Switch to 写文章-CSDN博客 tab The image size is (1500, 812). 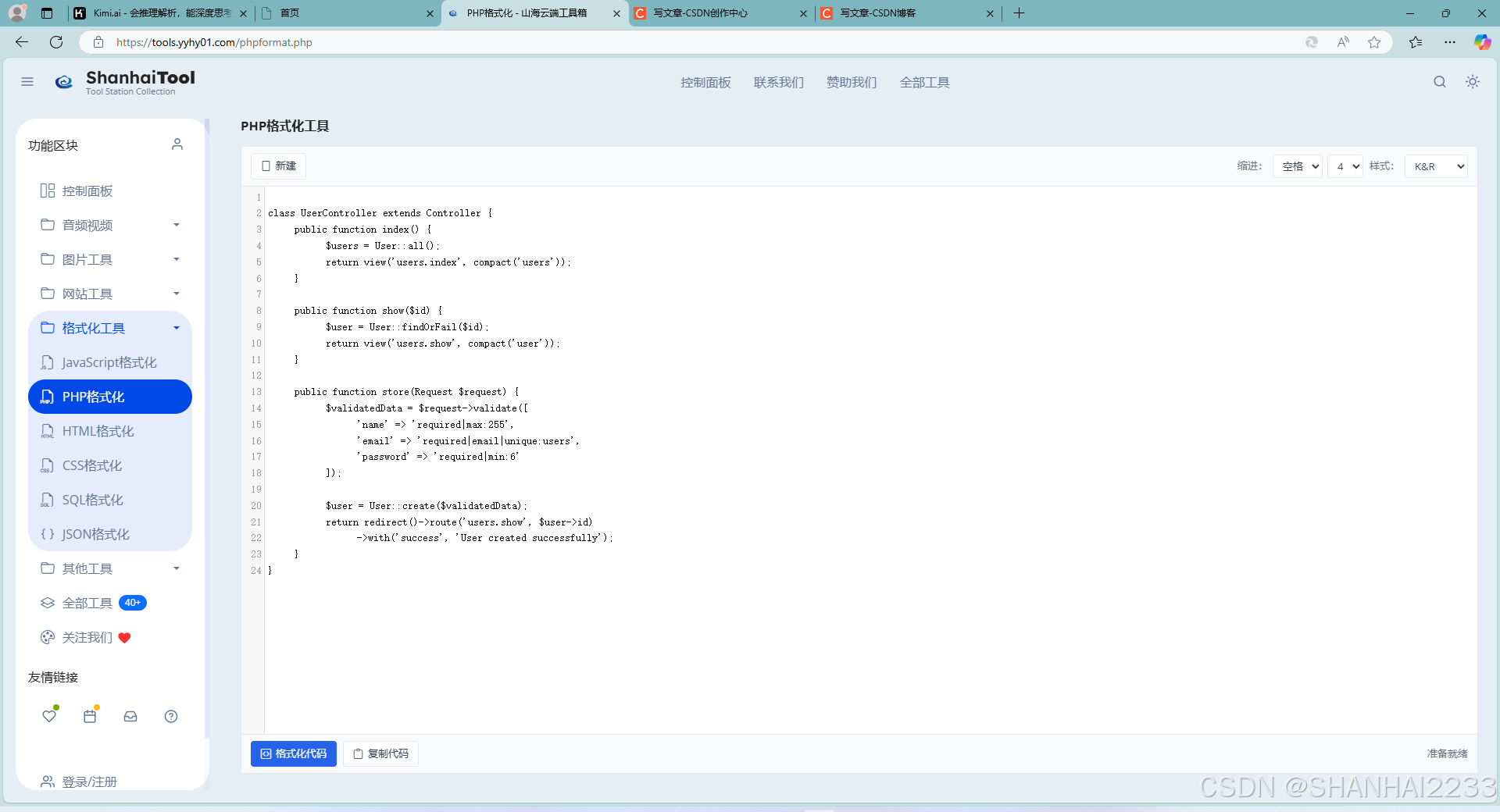(908, 13)
